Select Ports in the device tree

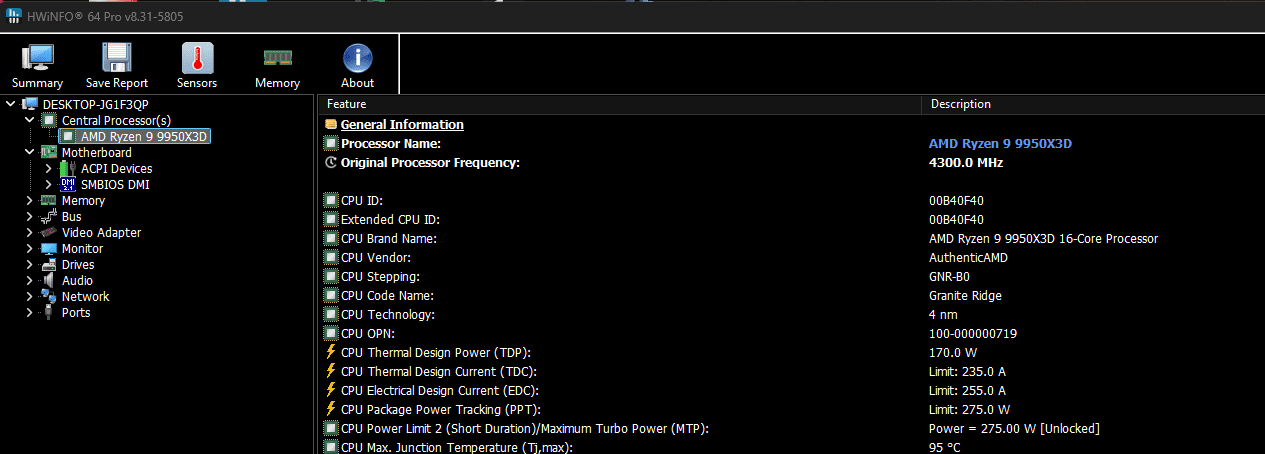(75, 312)
